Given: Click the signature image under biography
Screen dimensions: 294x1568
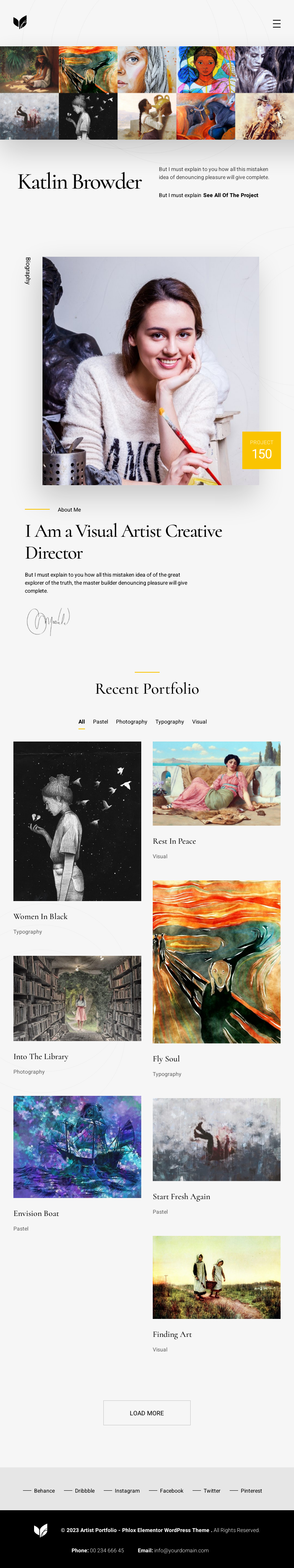Looking at the screenshot, I should coord(48,621).
